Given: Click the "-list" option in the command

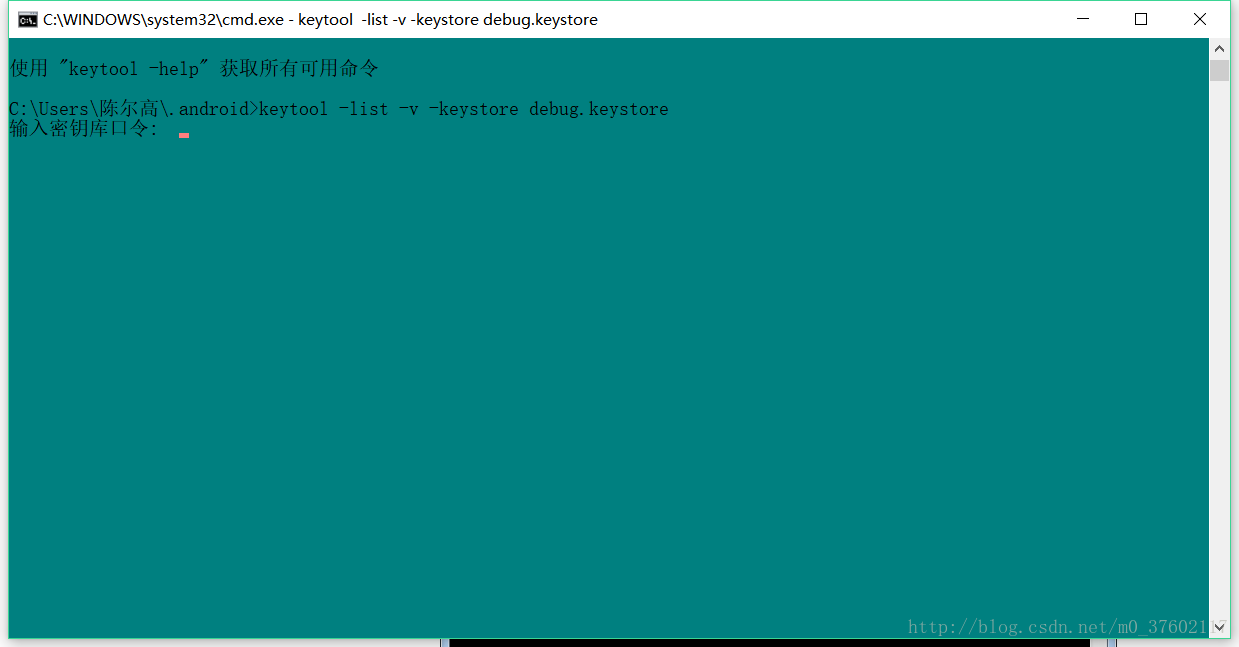Looking at the screenshot, I should pos(363,109).
